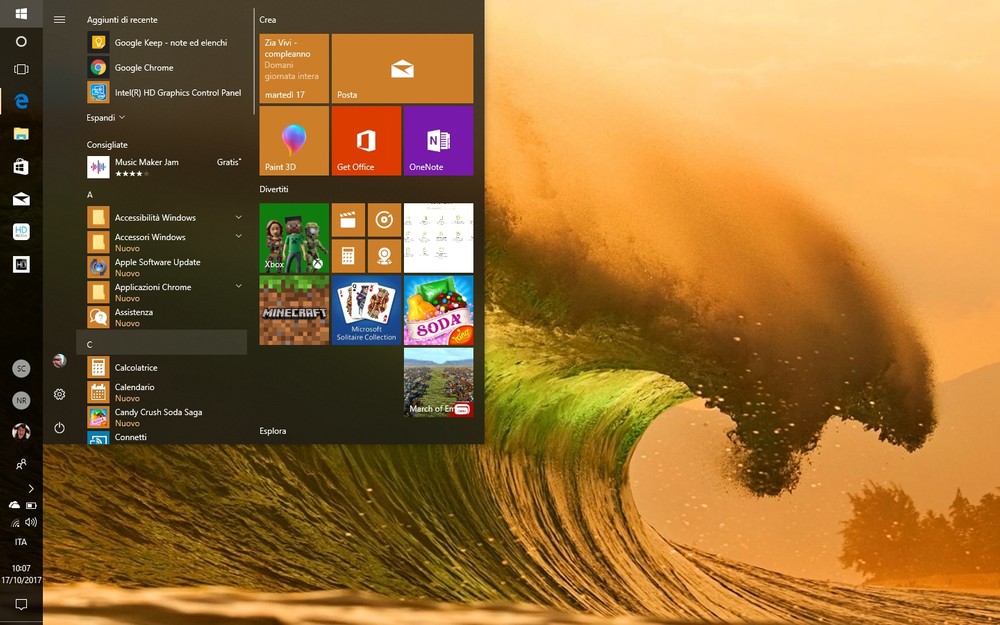Image resolution: width=1000 pixels, height=625 pixels.
Task: Open the Groove Music disc tile
Action: tap(384, 220)
